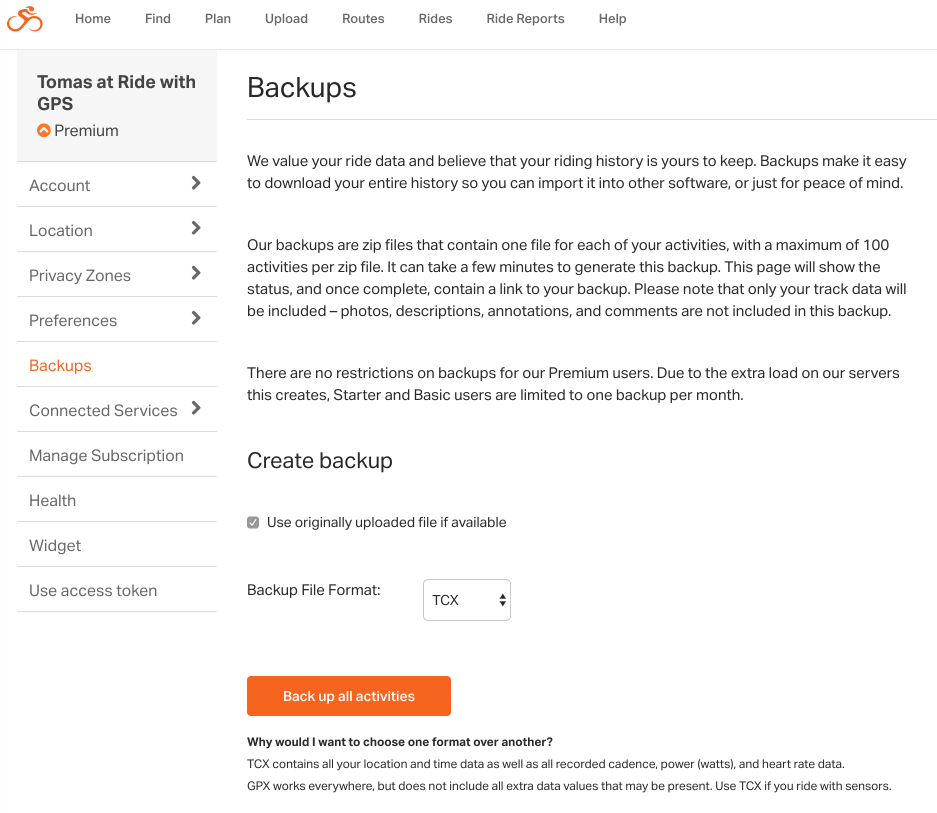Image resolution: width=937 pixels, height=813 pixels.
Task: Click the Create backup heading
Action: click(x=320, y=461)
